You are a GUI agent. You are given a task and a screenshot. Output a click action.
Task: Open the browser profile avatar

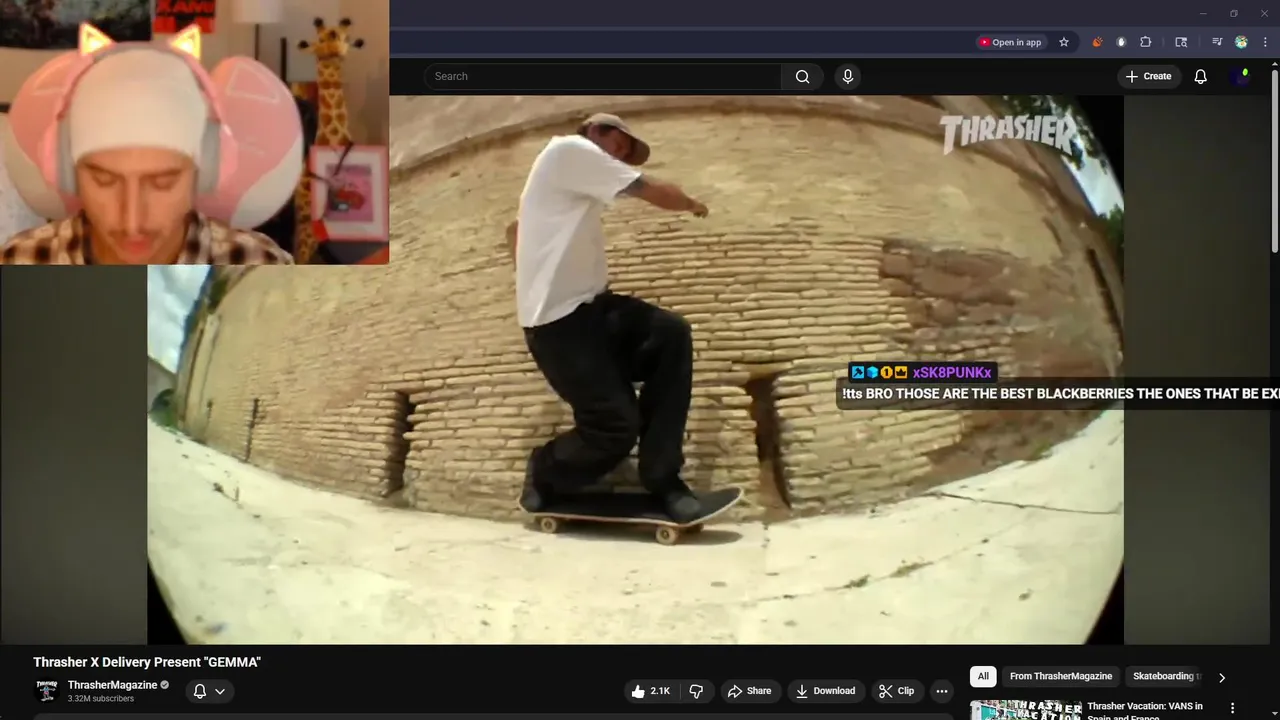pos(1241,42)
